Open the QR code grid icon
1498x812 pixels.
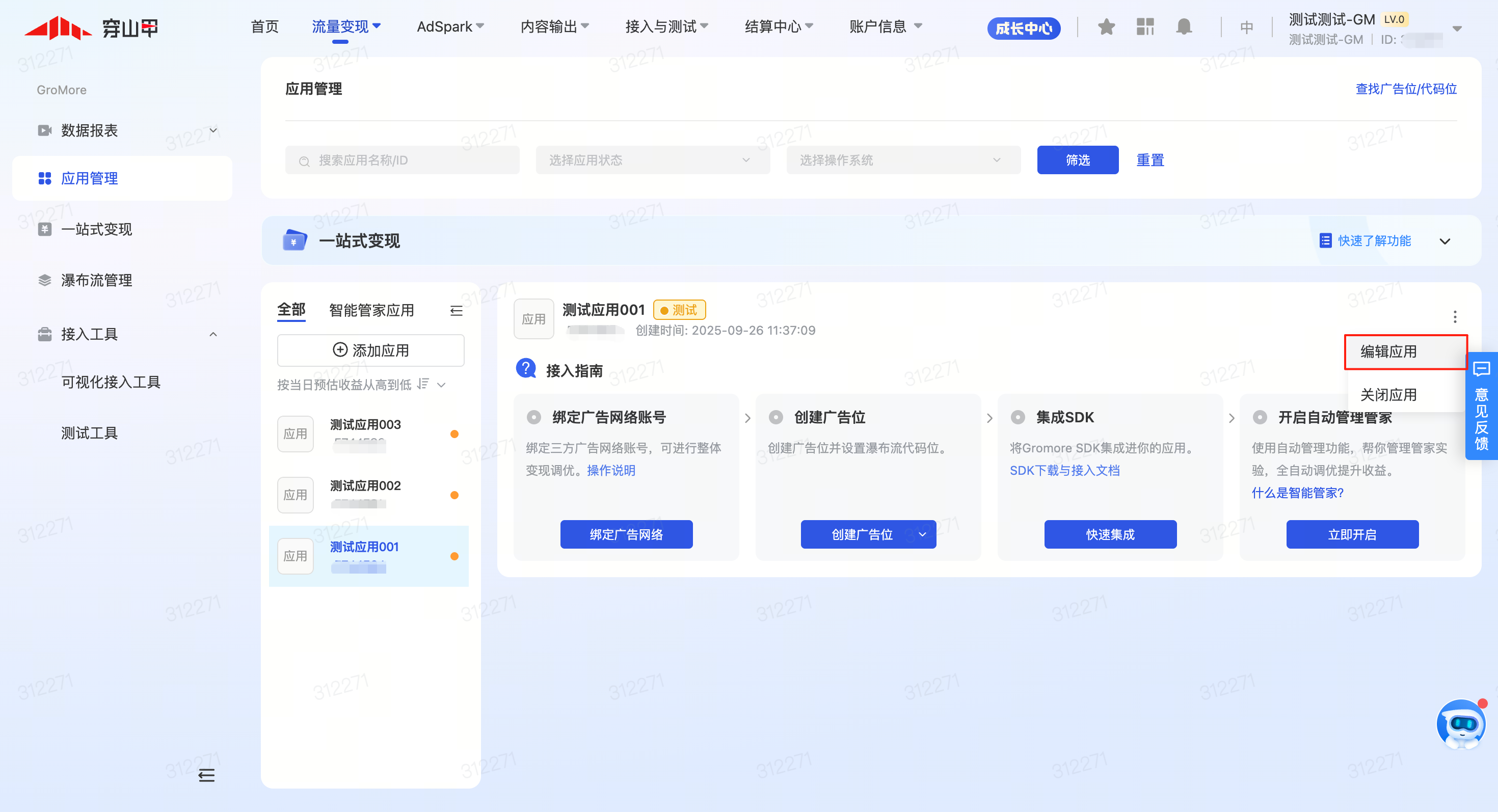tap(1145, 26)
